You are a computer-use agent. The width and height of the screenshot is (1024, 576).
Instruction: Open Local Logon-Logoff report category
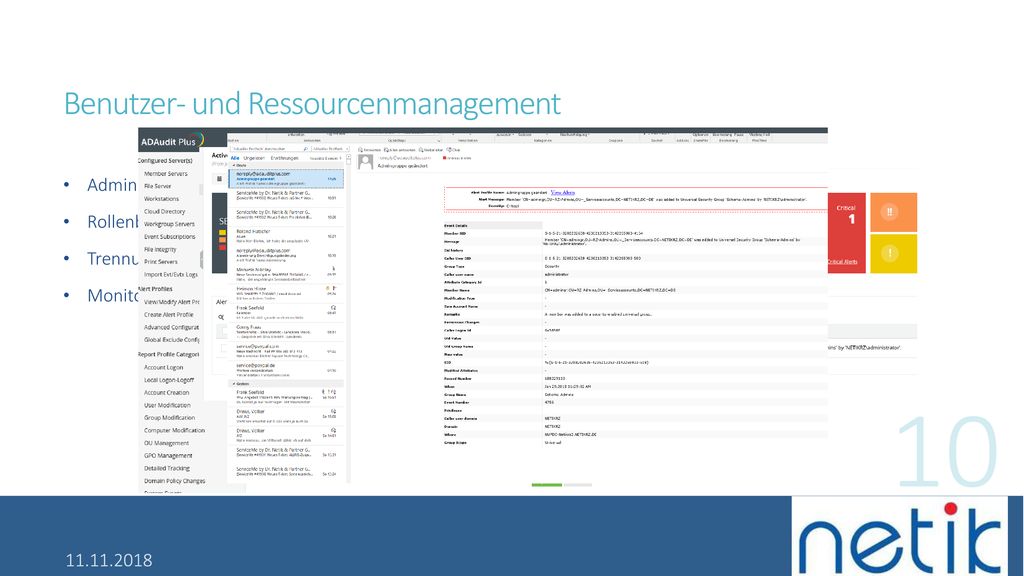[168, 380]
